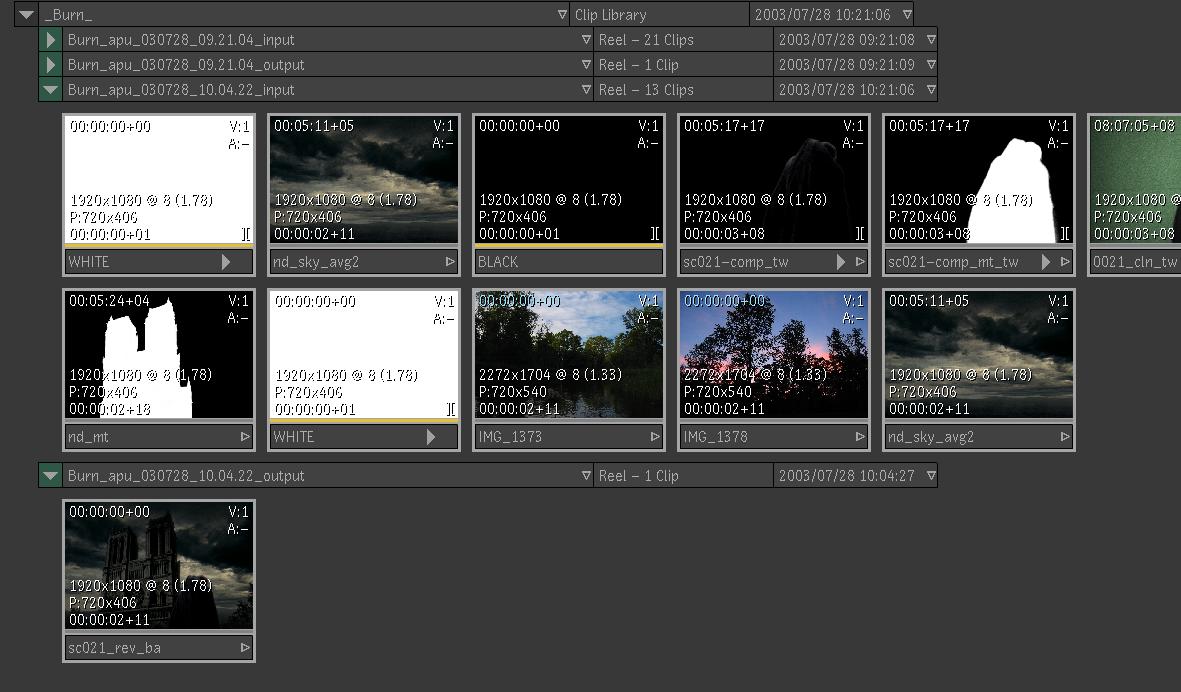The image size is (1181, 692).
Task: Click the 0021_cln_tw clip name
Action: [x=1135, y=262]
